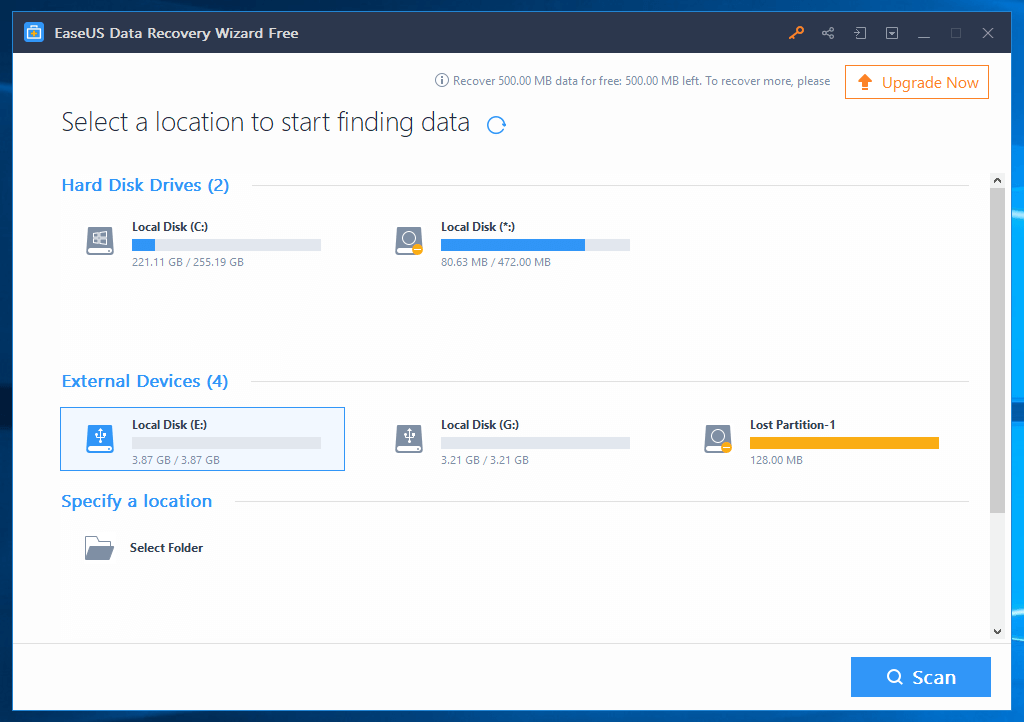Click the Select Folder label
1024x722 pixels.
coord(166,548)
